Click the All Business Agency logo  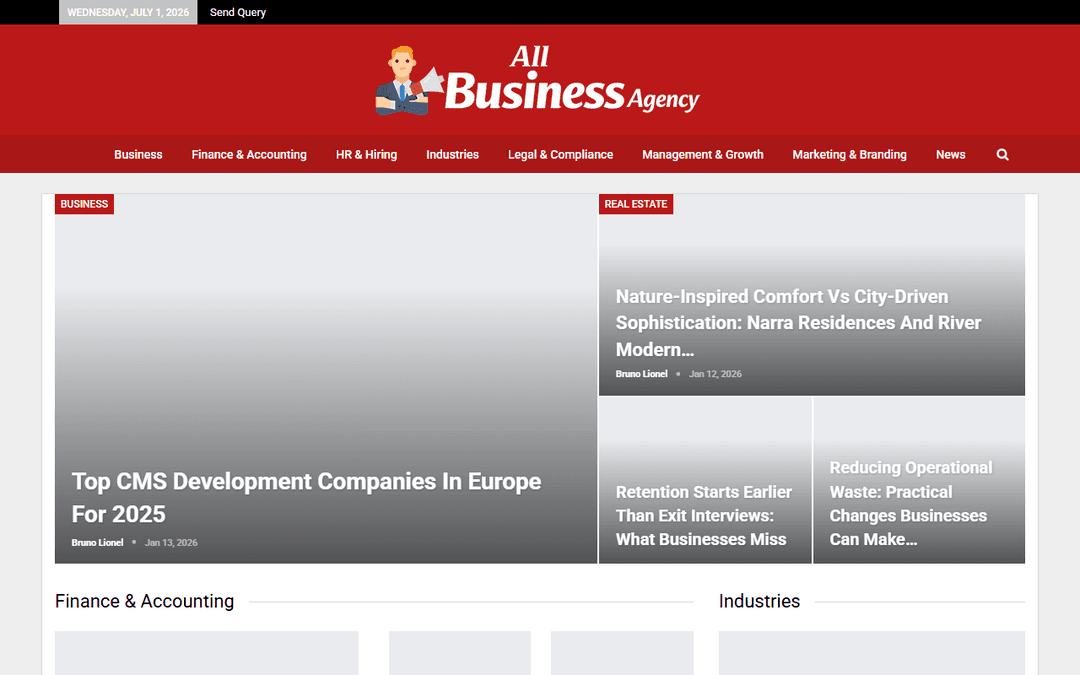coord(537,79)
